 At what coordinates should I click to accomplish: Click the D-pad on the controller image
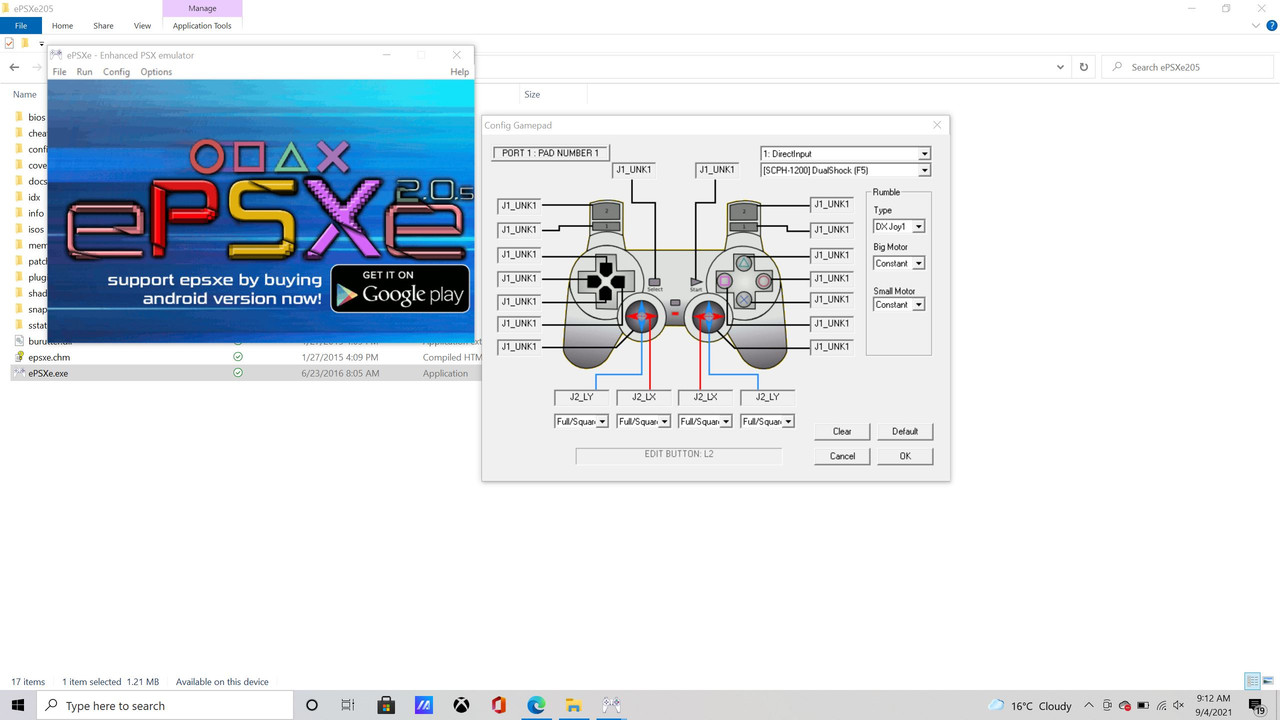(x=605, y=282)
